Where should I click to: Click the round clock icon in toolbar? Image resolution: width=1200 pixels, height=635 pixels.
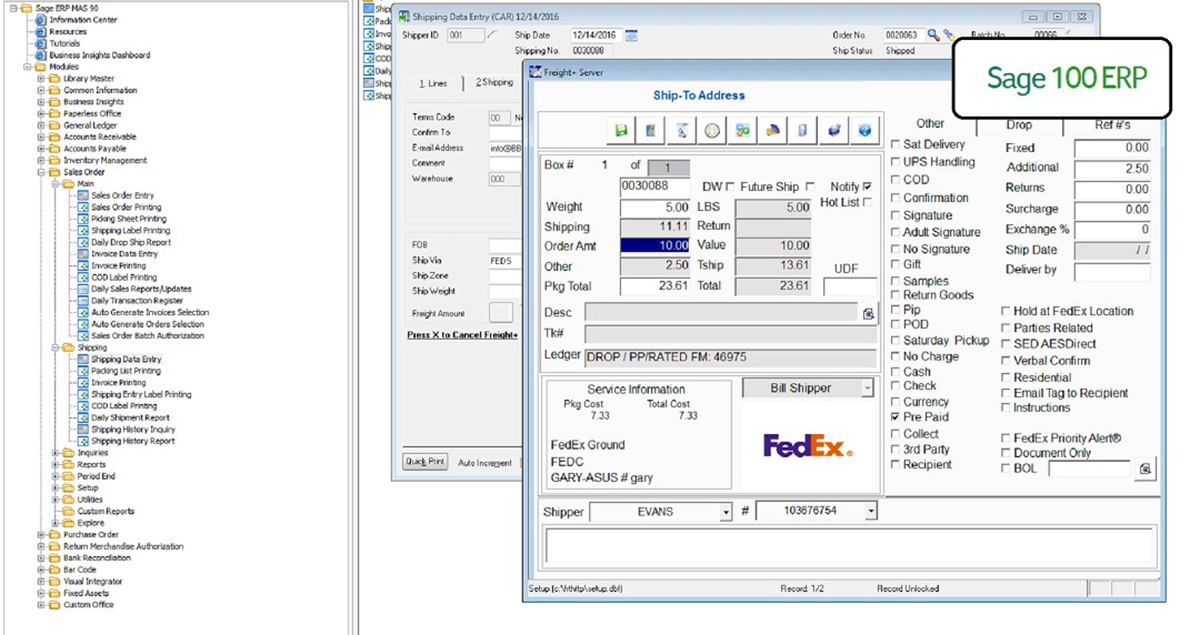[711, 130]
